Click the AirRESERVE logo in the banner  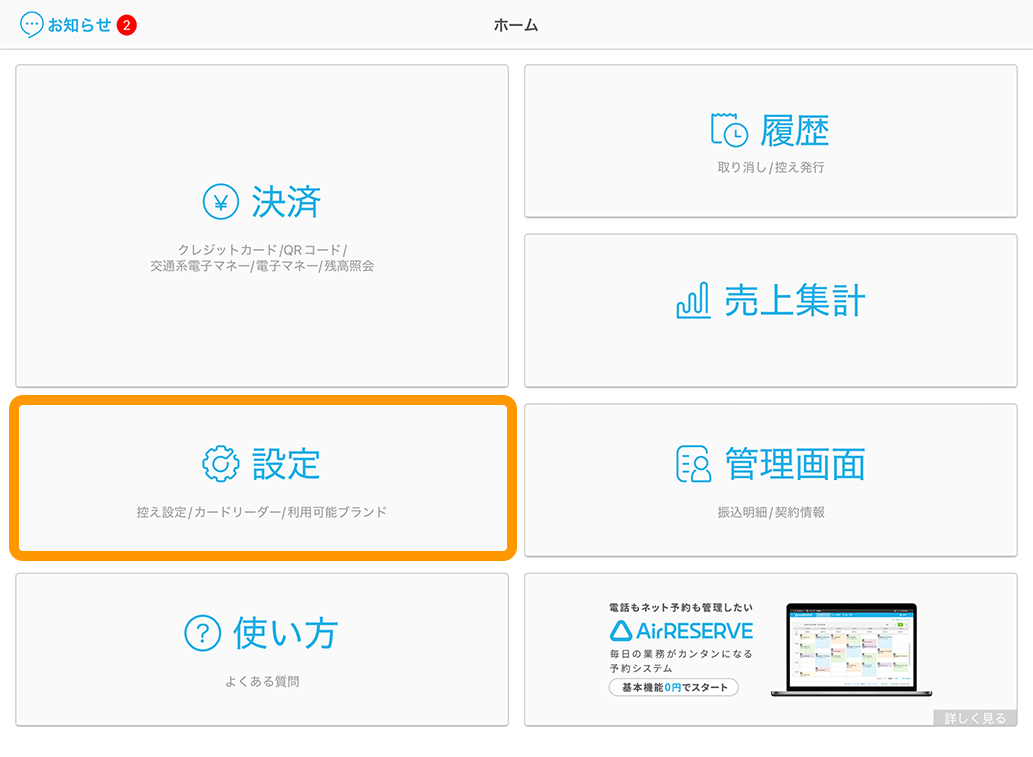(x=681, y=630)
